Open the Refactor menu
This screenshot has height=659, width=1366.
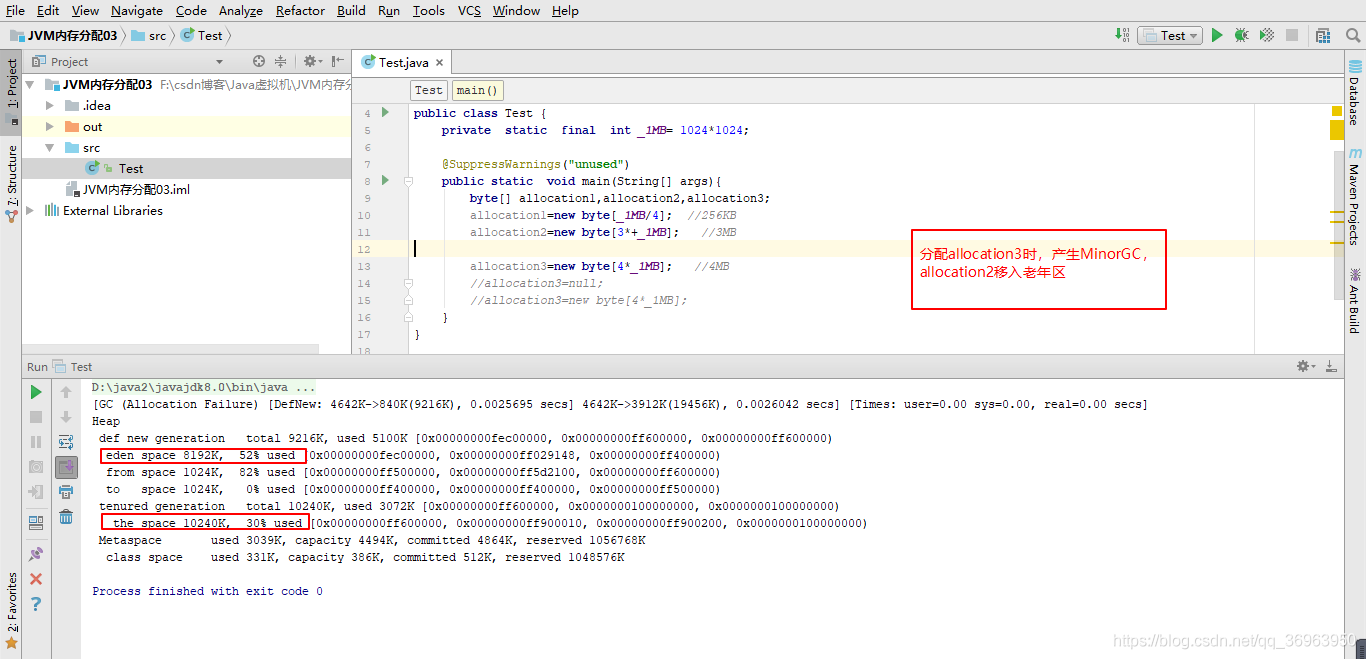(300, 10)
